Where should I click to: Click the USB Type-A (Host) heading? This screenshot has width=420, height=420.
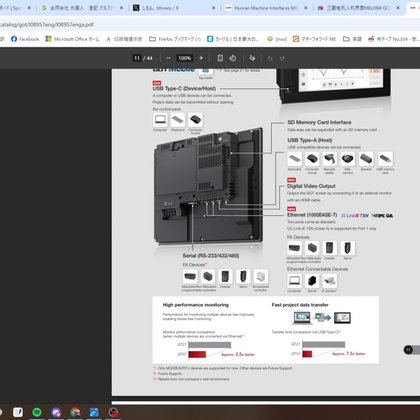tap(310, 140)
